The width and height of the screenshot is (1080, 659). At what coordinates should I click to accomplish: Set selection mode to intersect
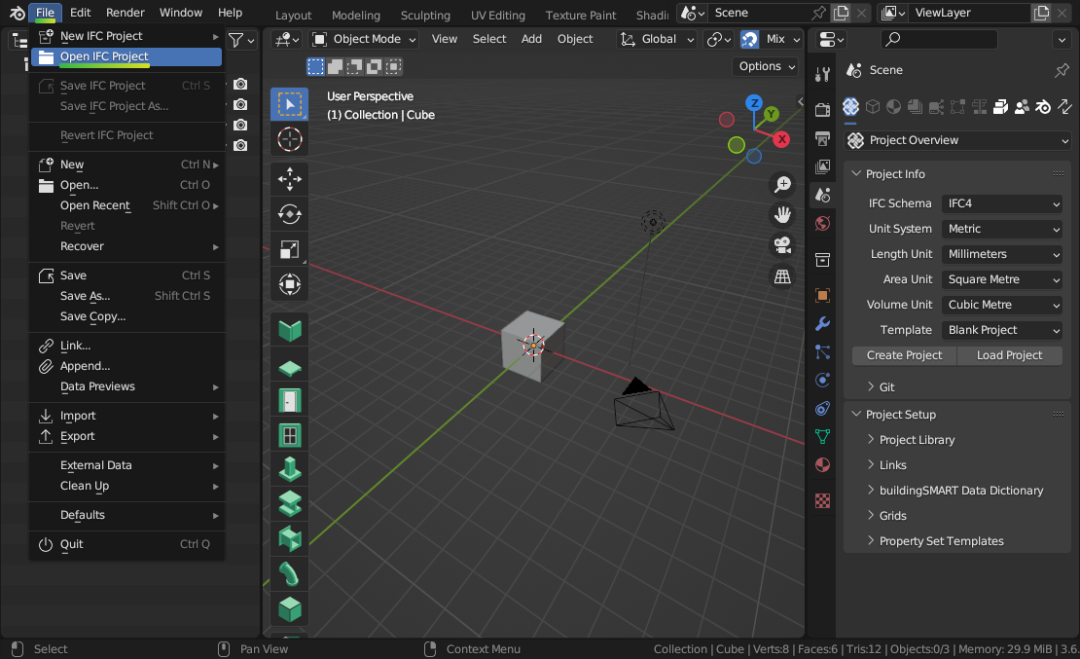click(394, 66)
